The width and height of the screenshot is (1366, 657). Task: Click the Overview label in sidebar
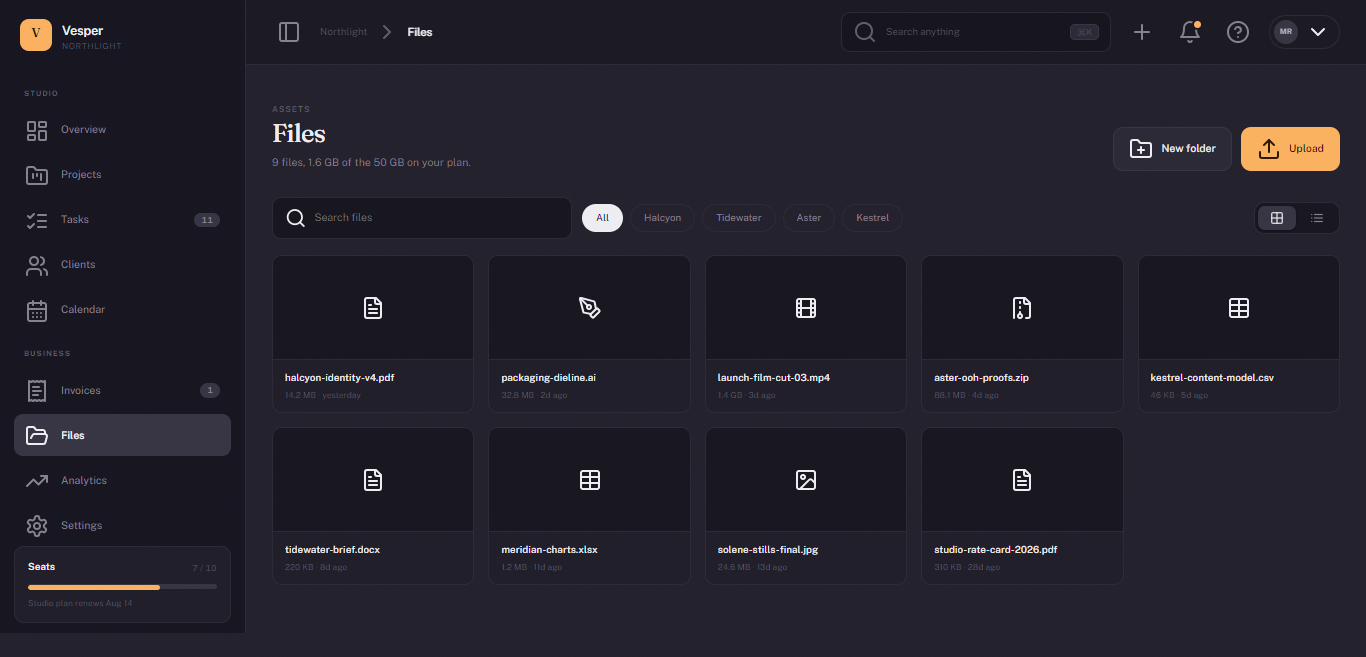click(84, 130)
